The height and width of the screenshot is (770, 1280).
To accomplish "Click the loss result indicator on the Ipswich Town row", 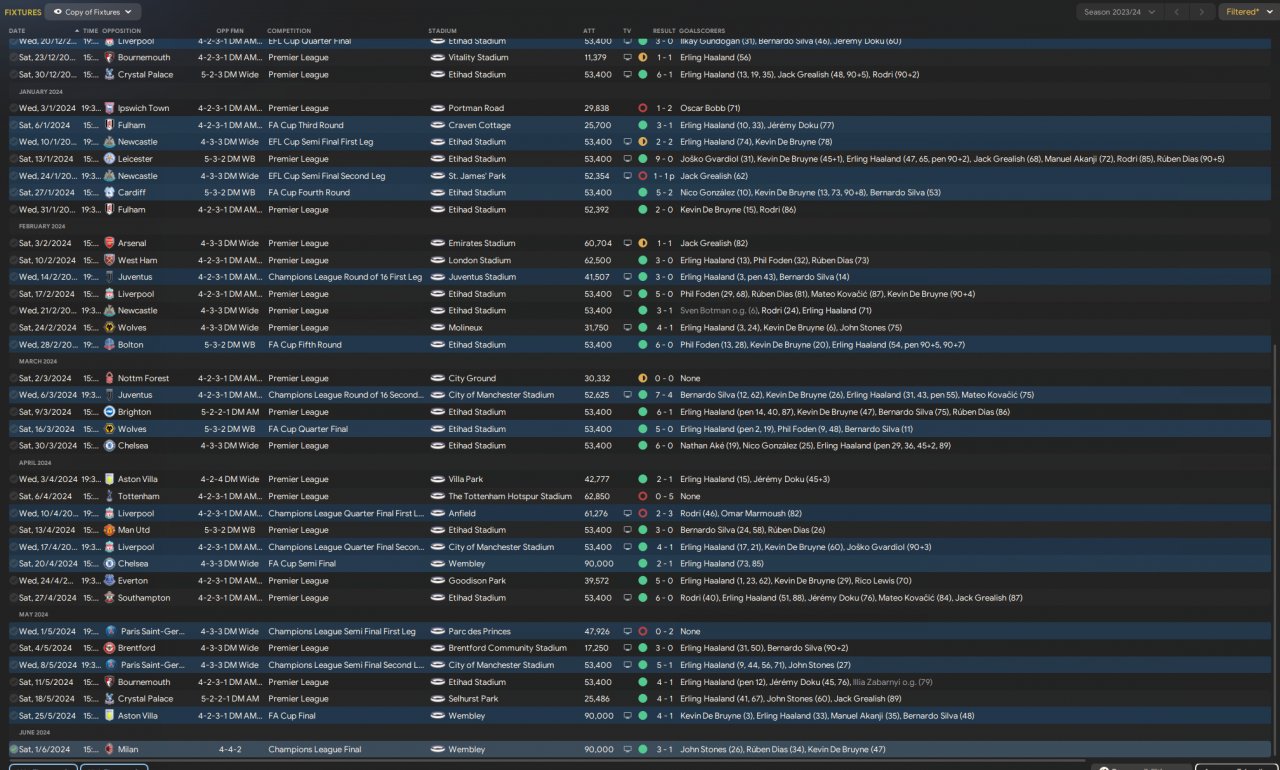I will click(642, 108).
